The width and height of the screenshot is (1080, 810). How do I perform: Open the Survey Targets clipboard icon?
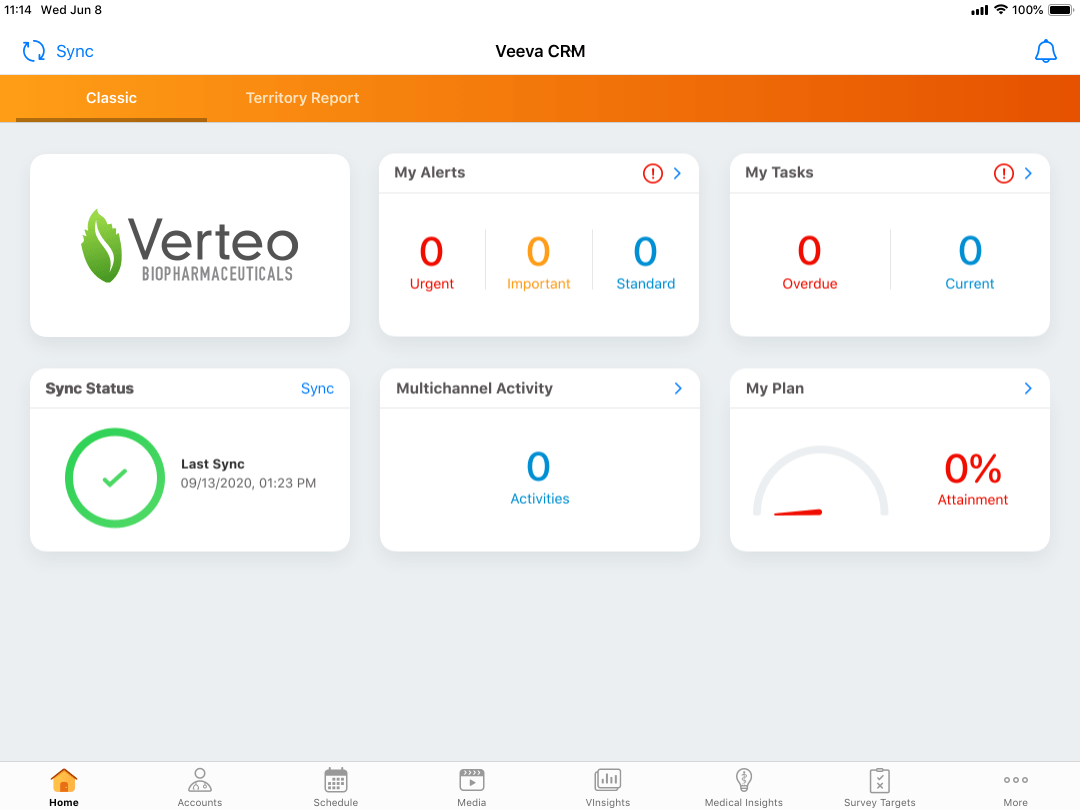(x=880, y=780)
